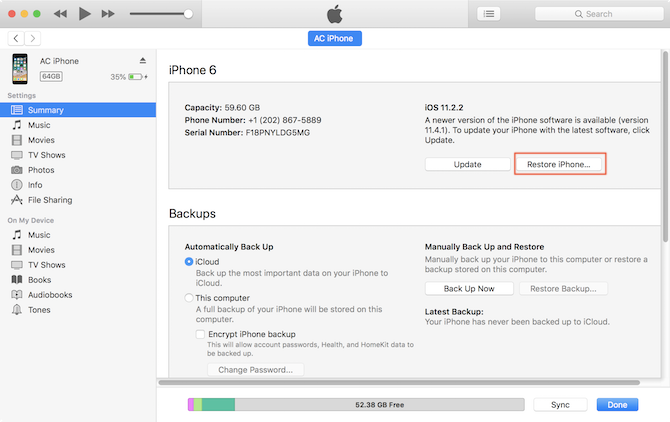Click the Change Password... button
The image size is (670, 422).
coord(256,370)
